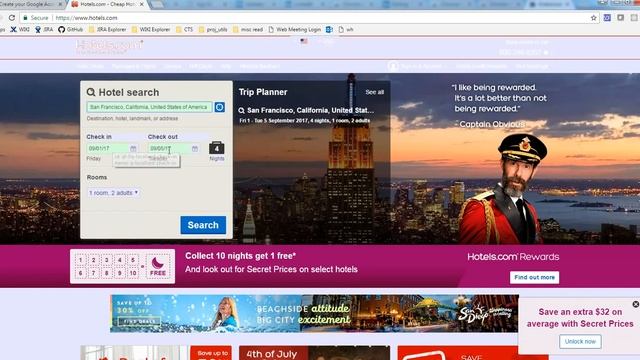This screenshot has height=360, width=640.
Task: Close the Hotels.com browser tab
Action: pos(142,4)
